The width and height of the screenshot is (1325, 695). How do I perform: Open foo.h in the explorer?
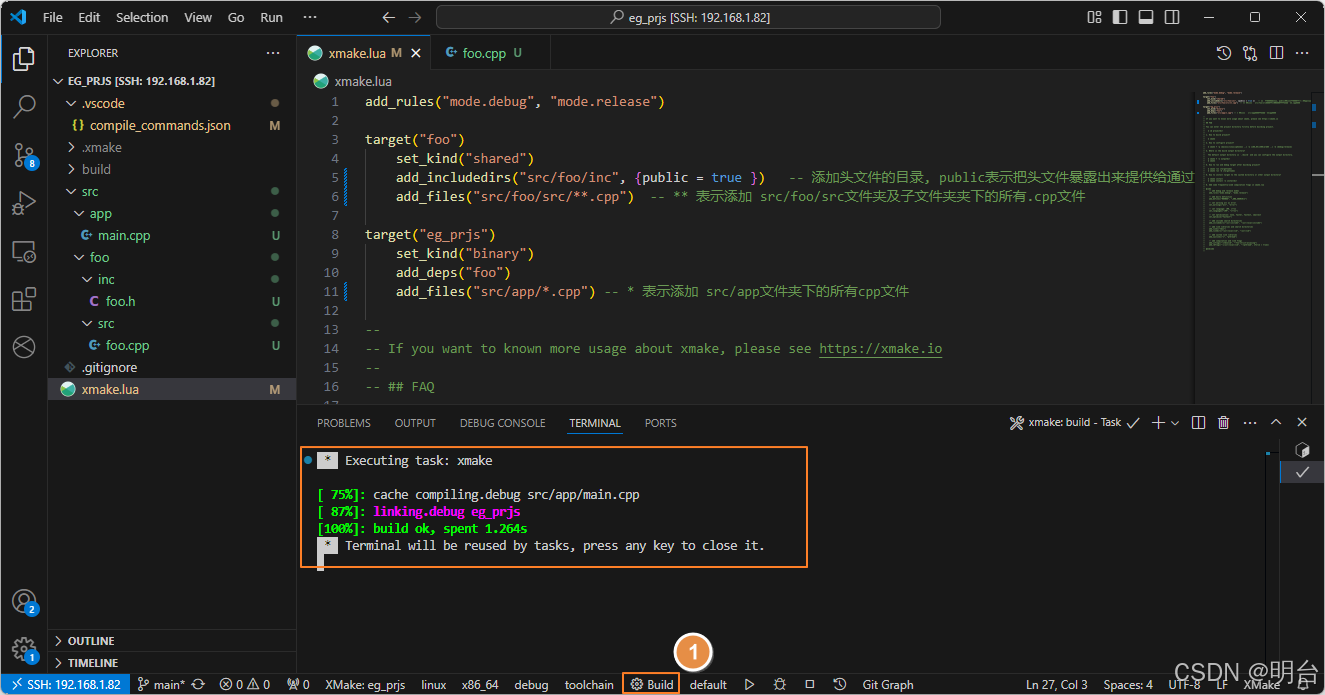120,301
